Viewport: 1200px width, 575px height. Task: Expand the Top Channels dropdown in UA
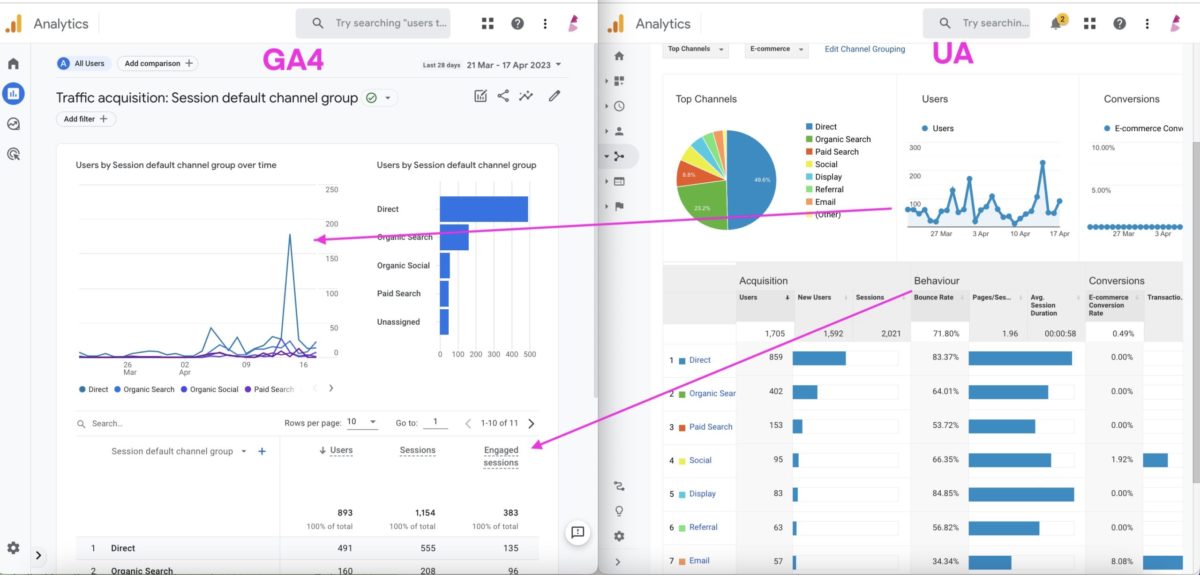pyautogui.click(x=696, y=49)
